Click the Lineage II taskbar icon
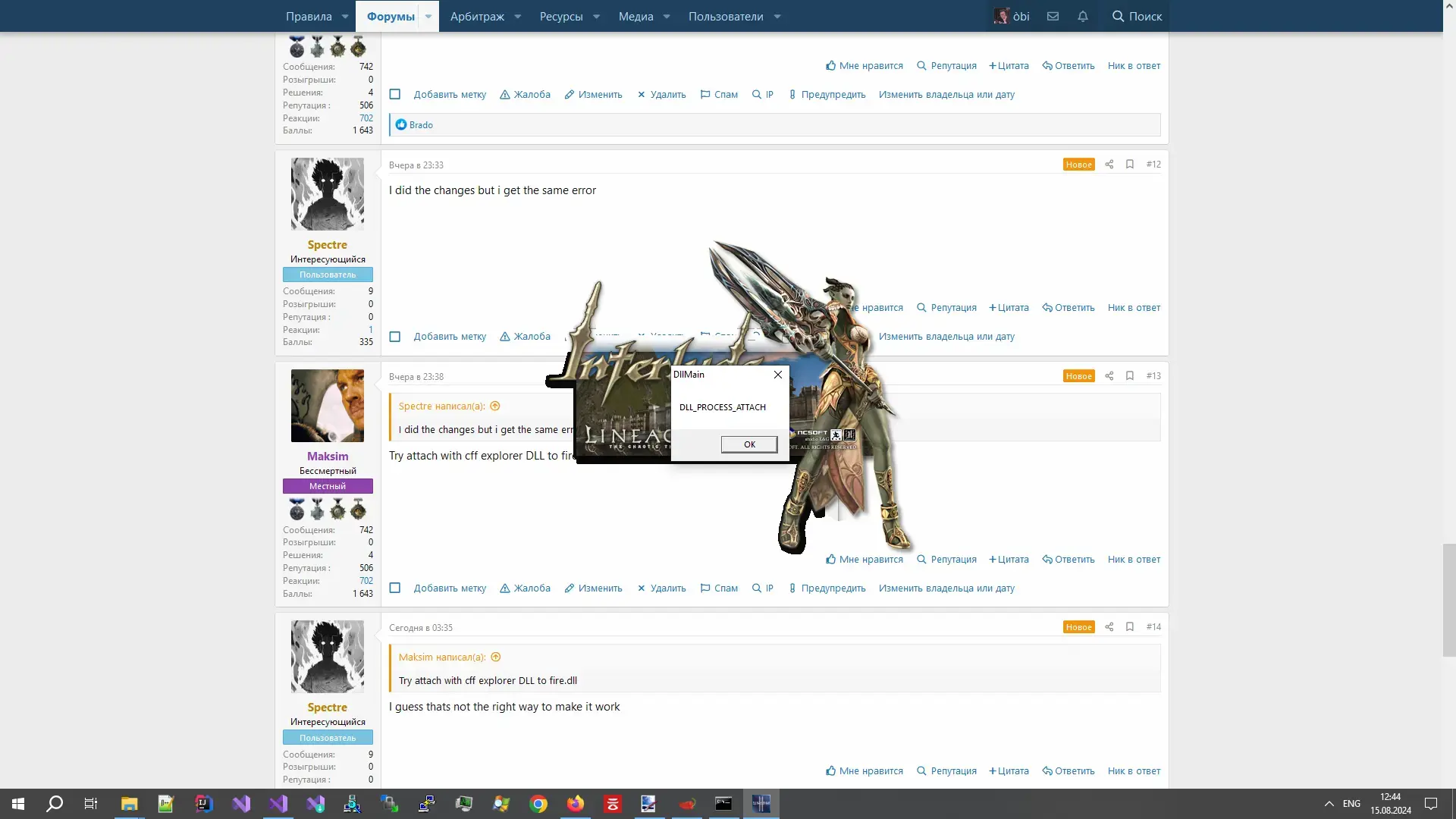 [761, 804]
